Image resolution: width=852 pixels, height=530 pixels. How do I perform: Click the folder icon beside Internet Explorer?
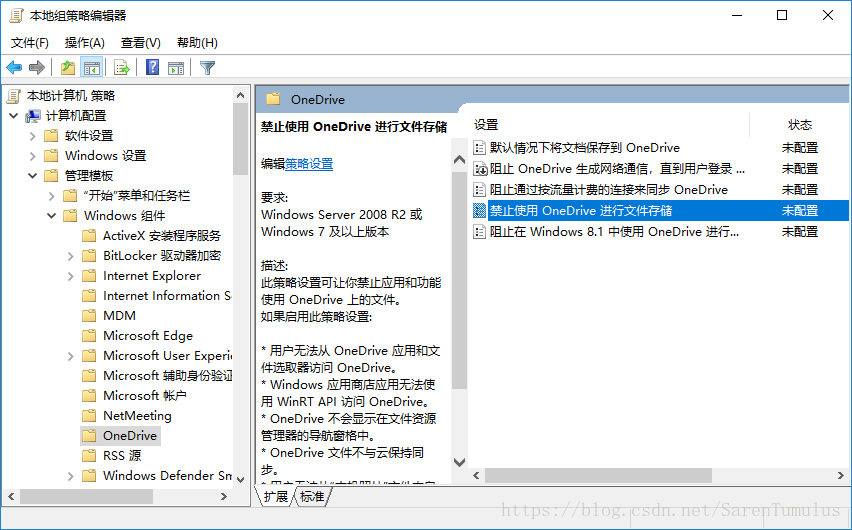[x=89, y=276]
